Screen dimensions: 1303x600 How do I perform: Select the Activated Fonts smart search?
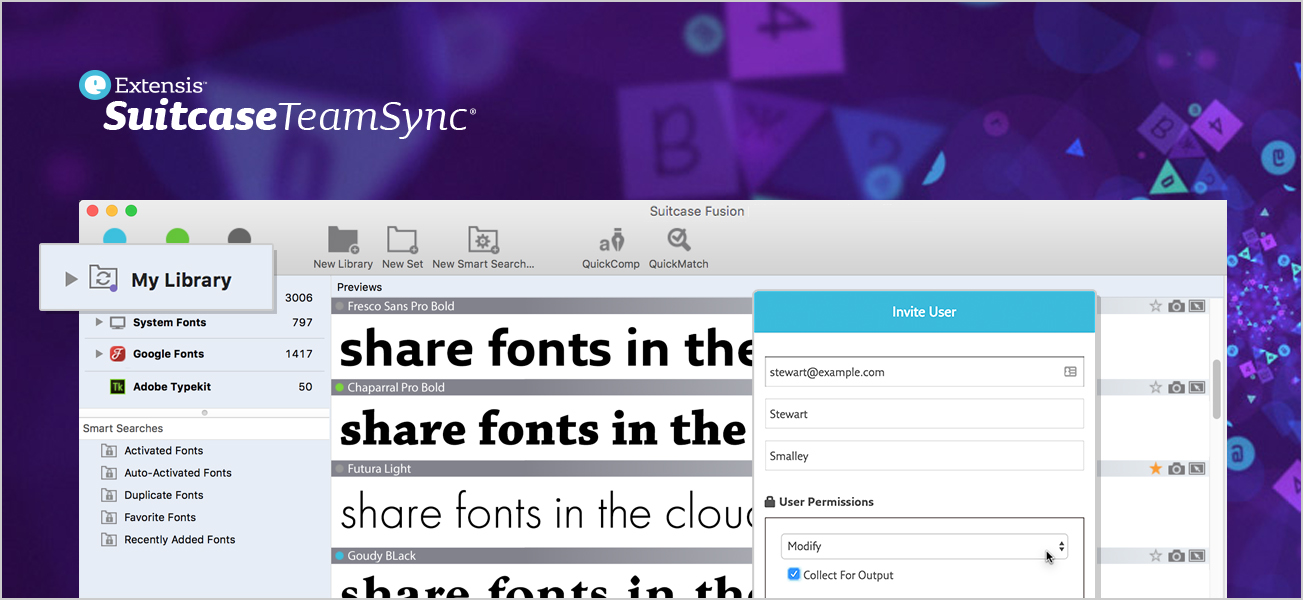tap(163, 451)
